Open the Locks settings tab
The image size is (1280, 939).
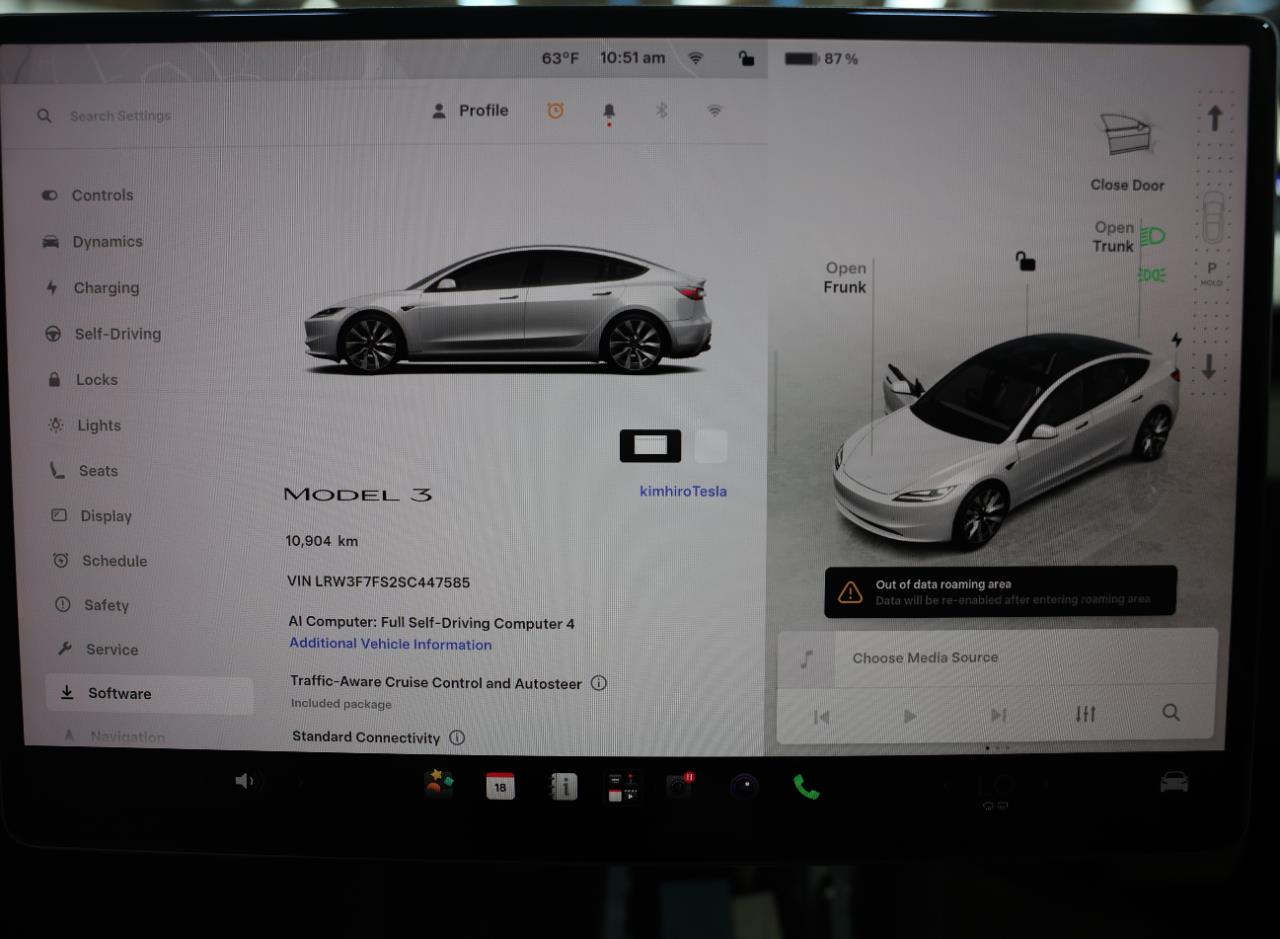[83, 380]
